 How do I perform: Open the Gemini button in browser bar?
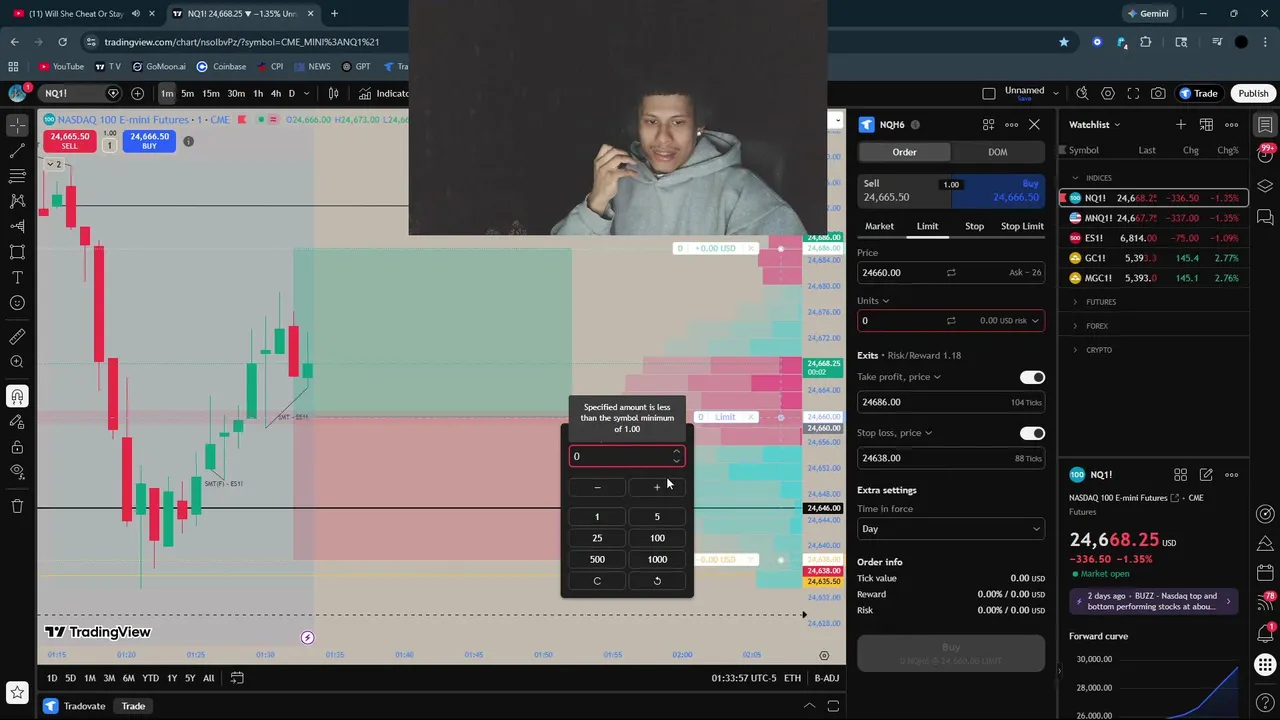tap(1147, 14)
